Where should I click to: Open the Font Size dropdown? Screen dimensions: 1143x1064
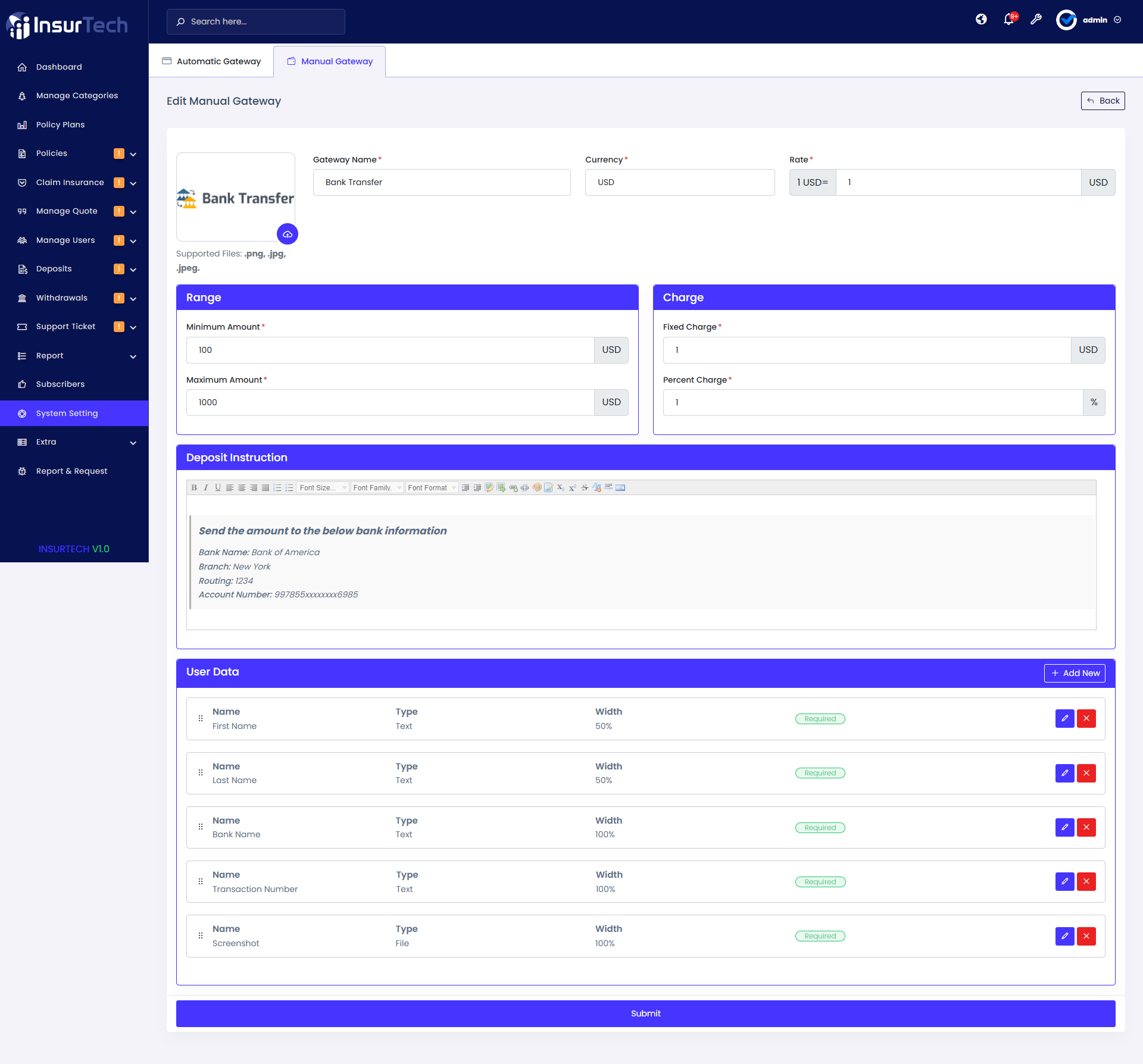[x=323, y=487]
